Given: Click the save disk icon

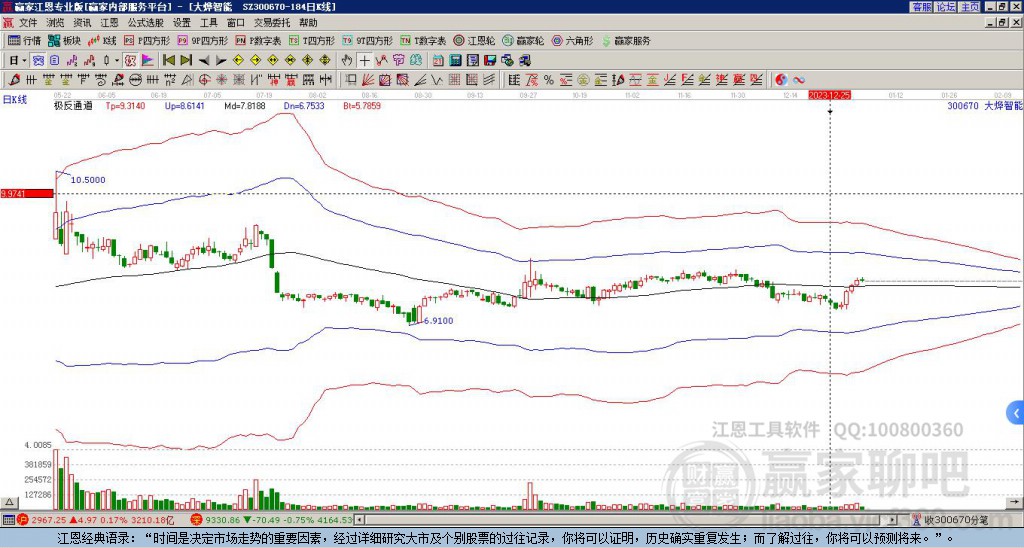Looking at the screenshot, I should point(490,60).
